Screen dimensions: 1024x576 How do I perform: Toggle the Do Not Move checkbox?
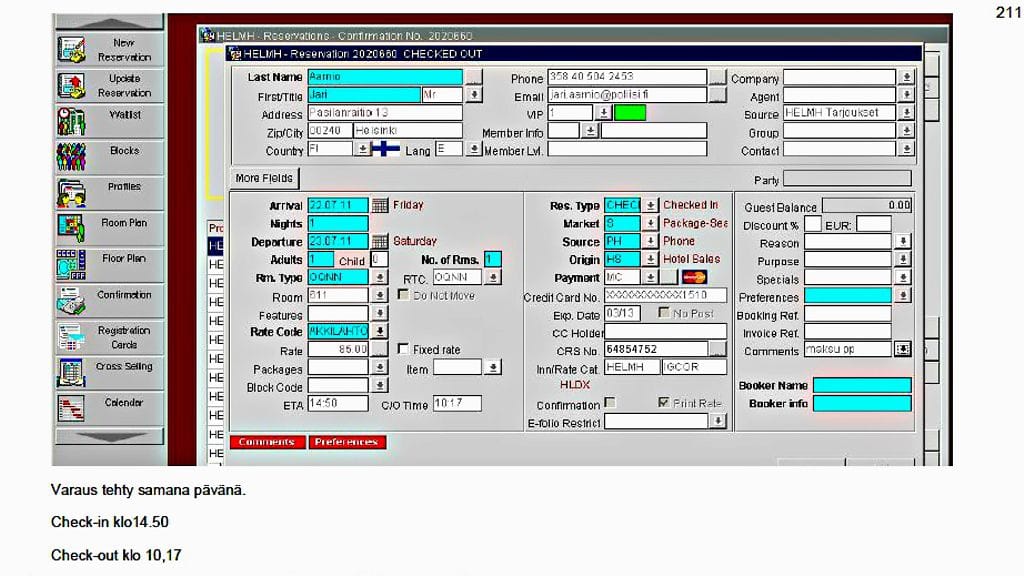(404, 295)
